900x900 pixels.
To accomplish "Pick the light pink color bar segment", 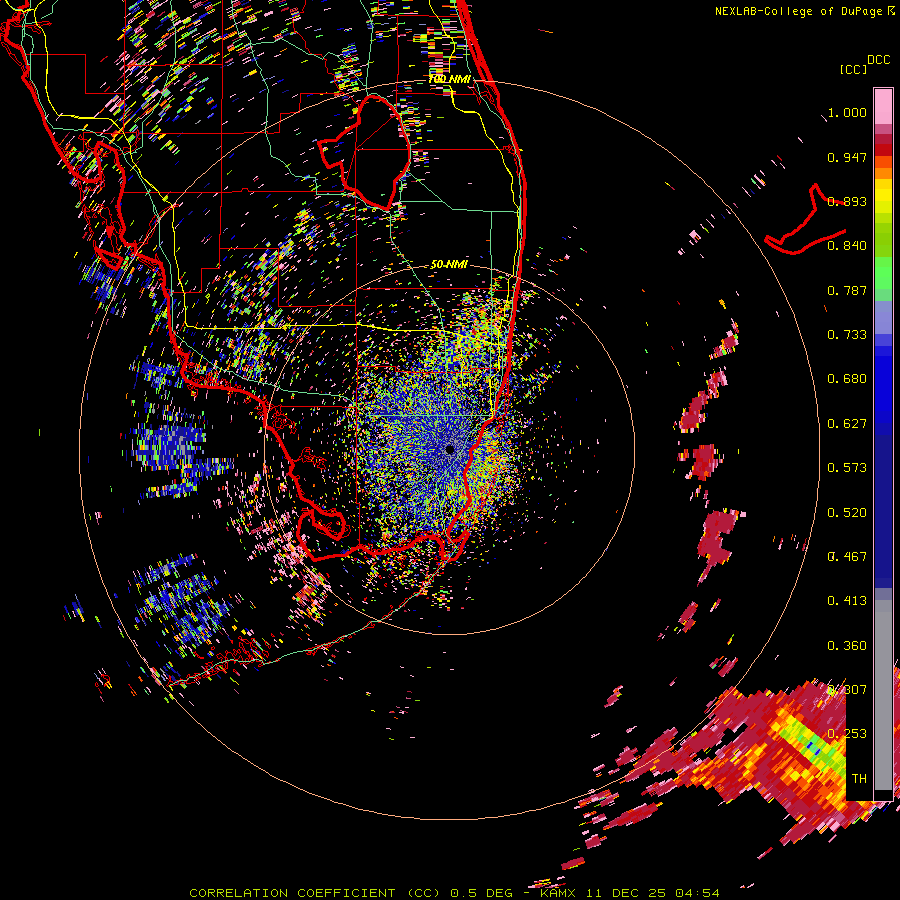I will (883, 107).
